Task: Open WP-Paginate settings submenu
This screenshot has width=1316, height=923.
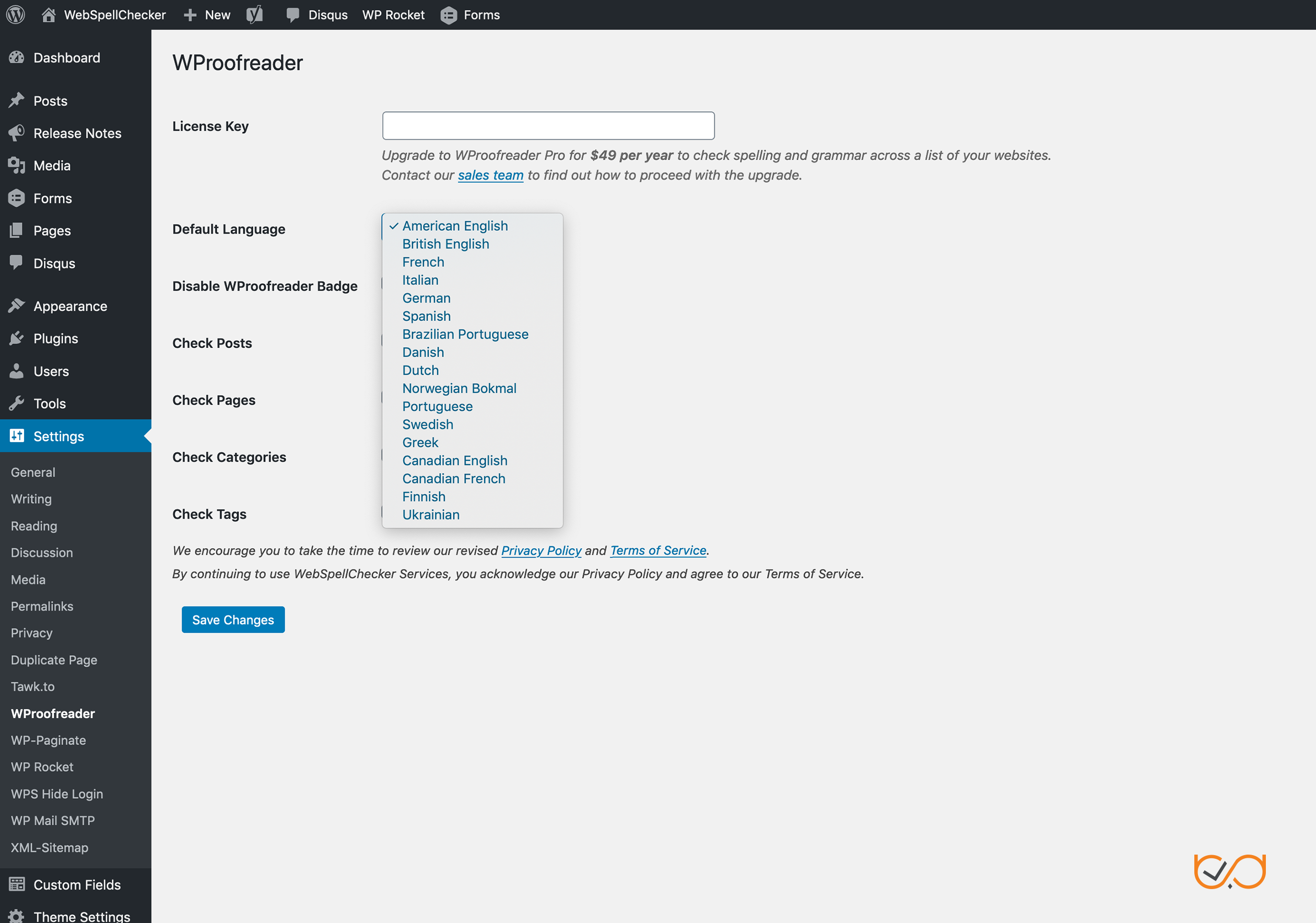Action: 48,740
